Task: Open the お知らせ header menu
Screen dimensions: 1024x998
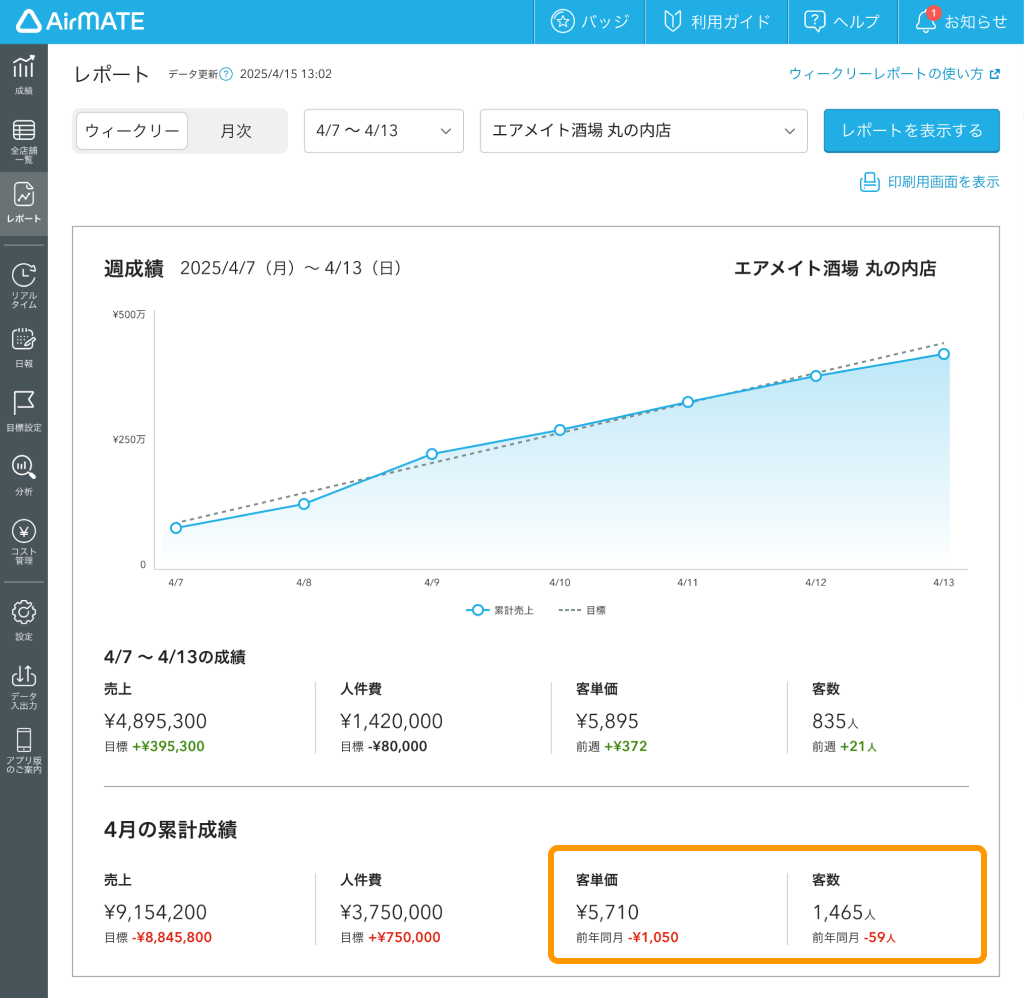Action: click(961, 22)
